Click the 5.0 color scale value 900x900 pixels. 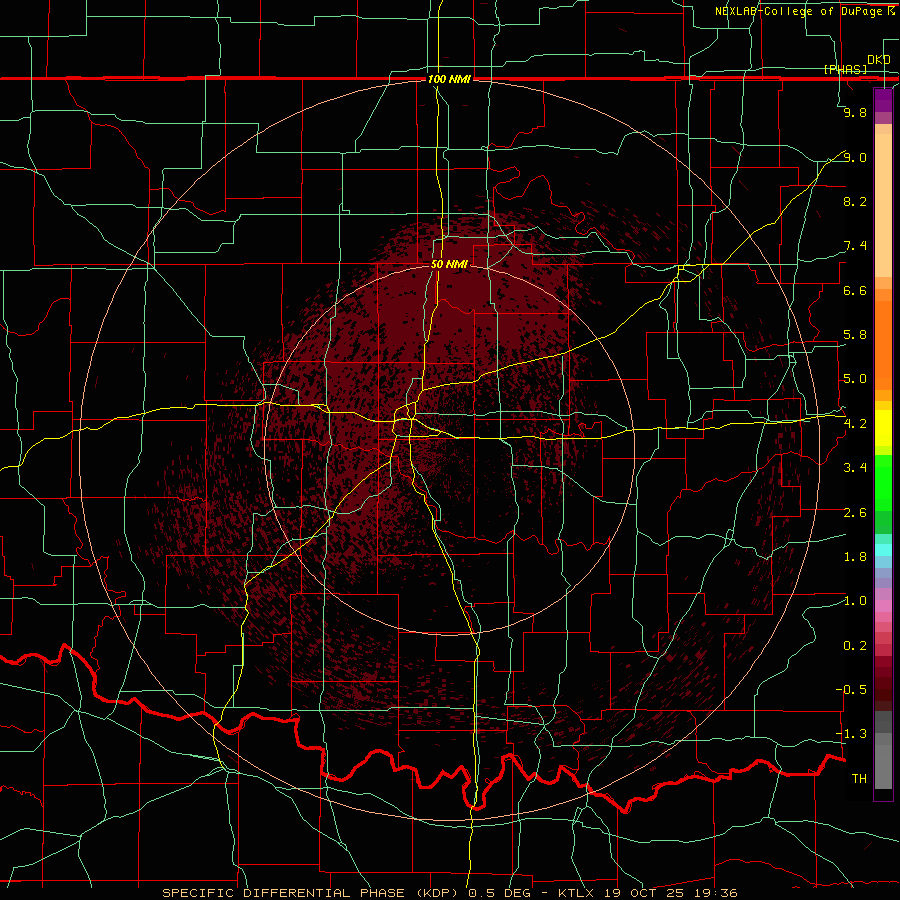click(855, 379)
